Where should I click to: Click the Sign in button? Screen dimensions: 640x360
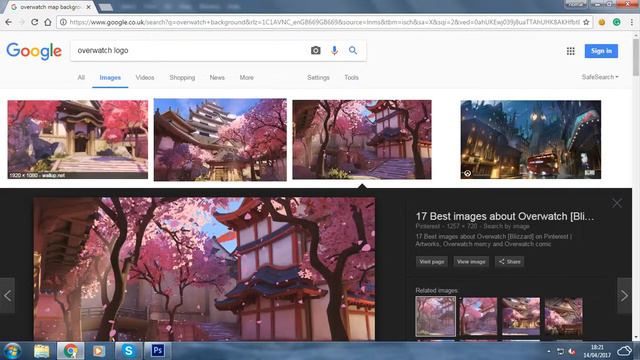coord(601,51)
